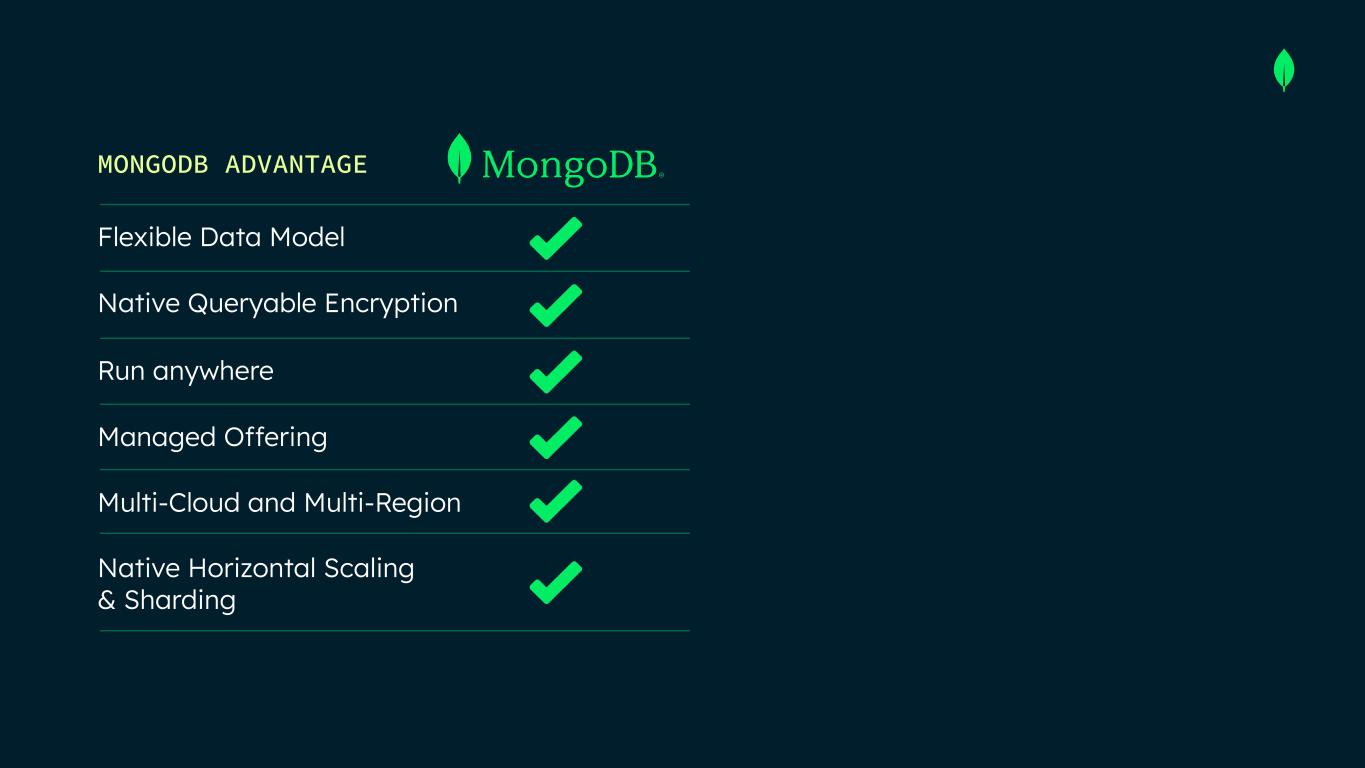Screen dimensions: 1365x768
Task: Click the "& Sharding" text line
Action: point(166,600)
